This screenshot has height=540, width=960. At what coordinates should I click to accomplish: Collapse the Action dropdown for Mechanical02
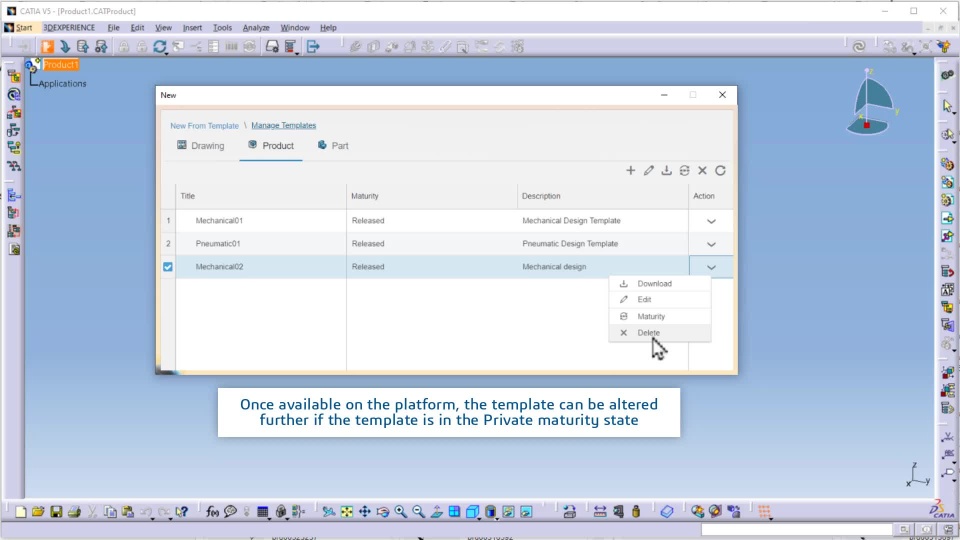click(711, 267)
